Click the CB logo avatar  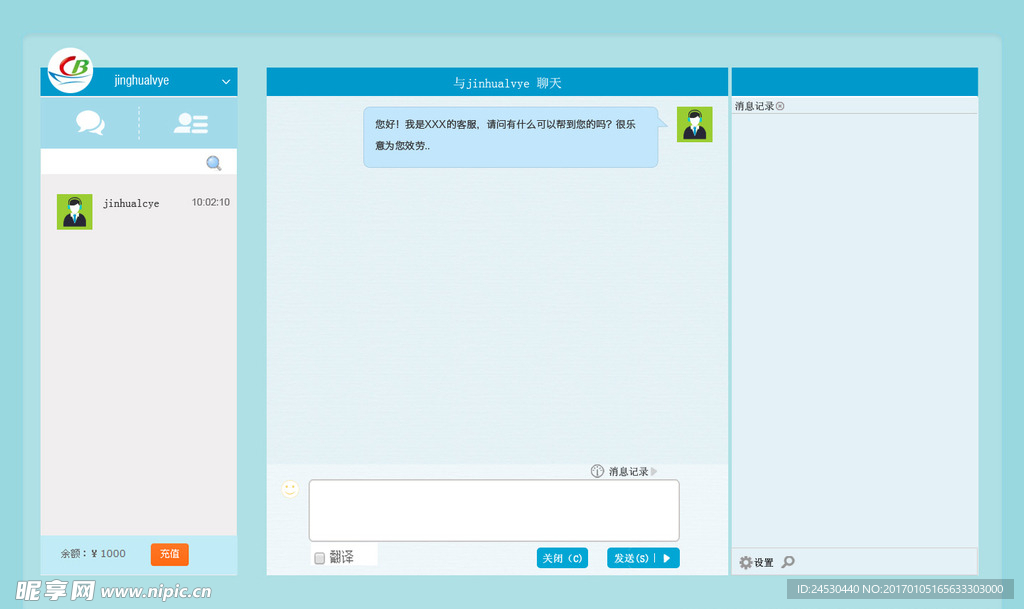tap(70, 69)
